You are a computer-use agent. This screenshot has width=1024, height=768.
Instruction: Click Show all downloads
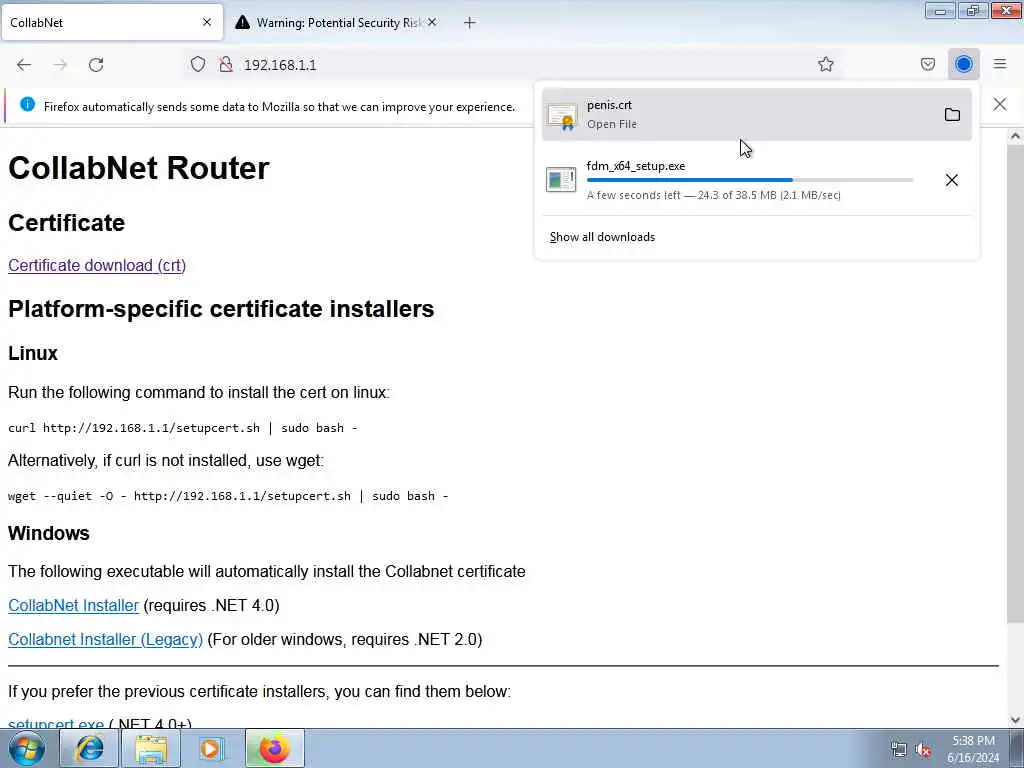pos(602,237)
